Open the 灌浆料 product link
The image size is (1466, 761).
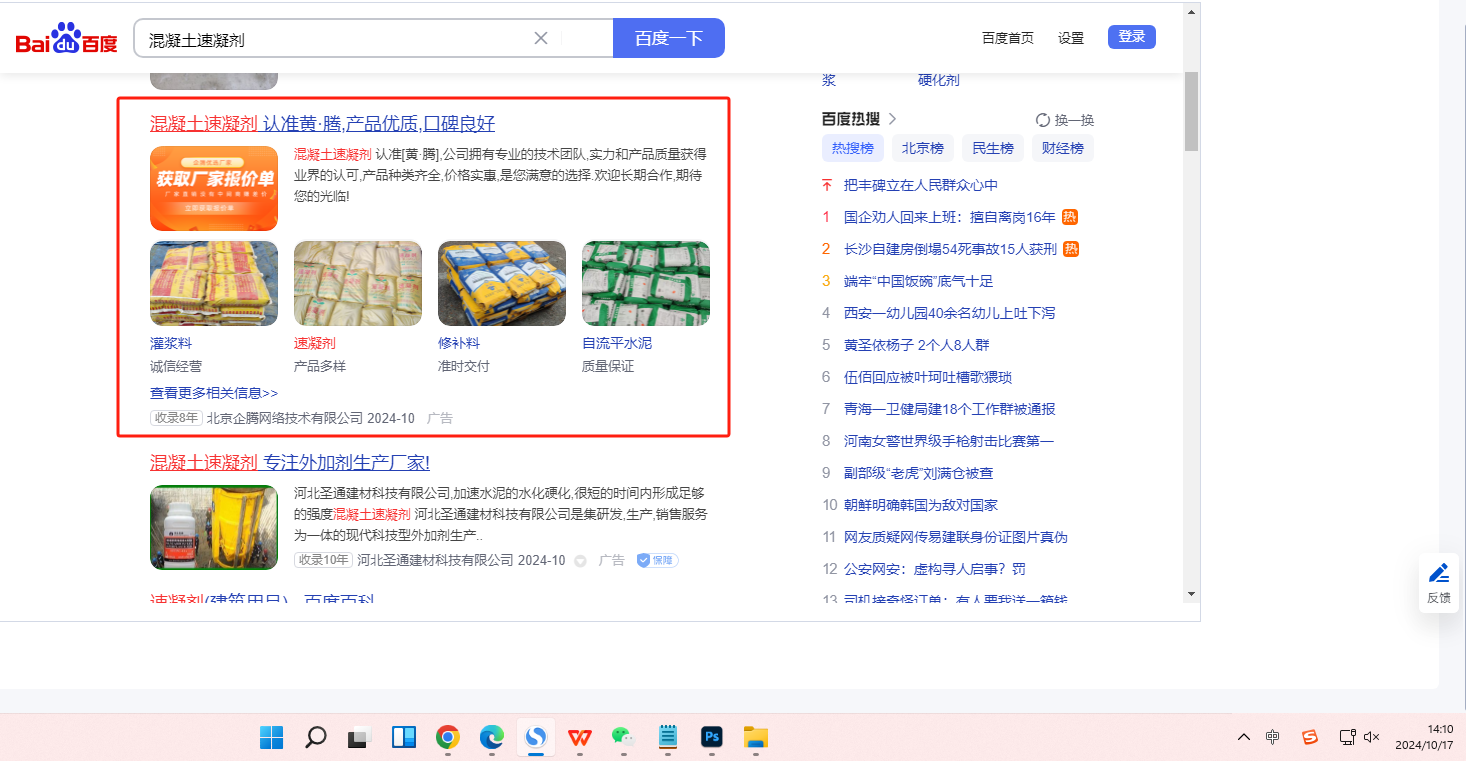171,343
